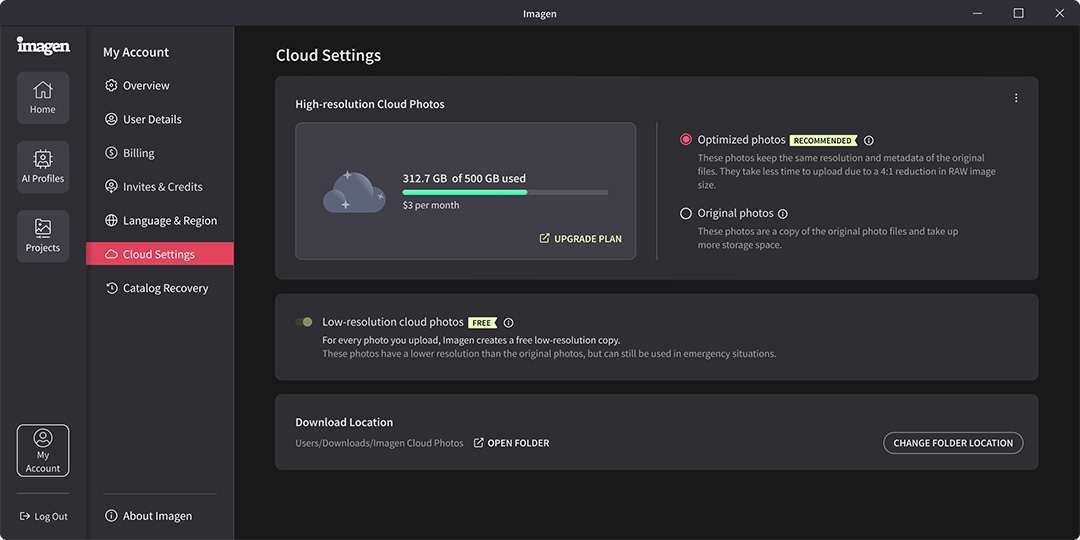Image resolution: width=1080 pixels, height=540 pixels.
Task: Maximize the Imagen window
Action: [x=1018, y=13]
